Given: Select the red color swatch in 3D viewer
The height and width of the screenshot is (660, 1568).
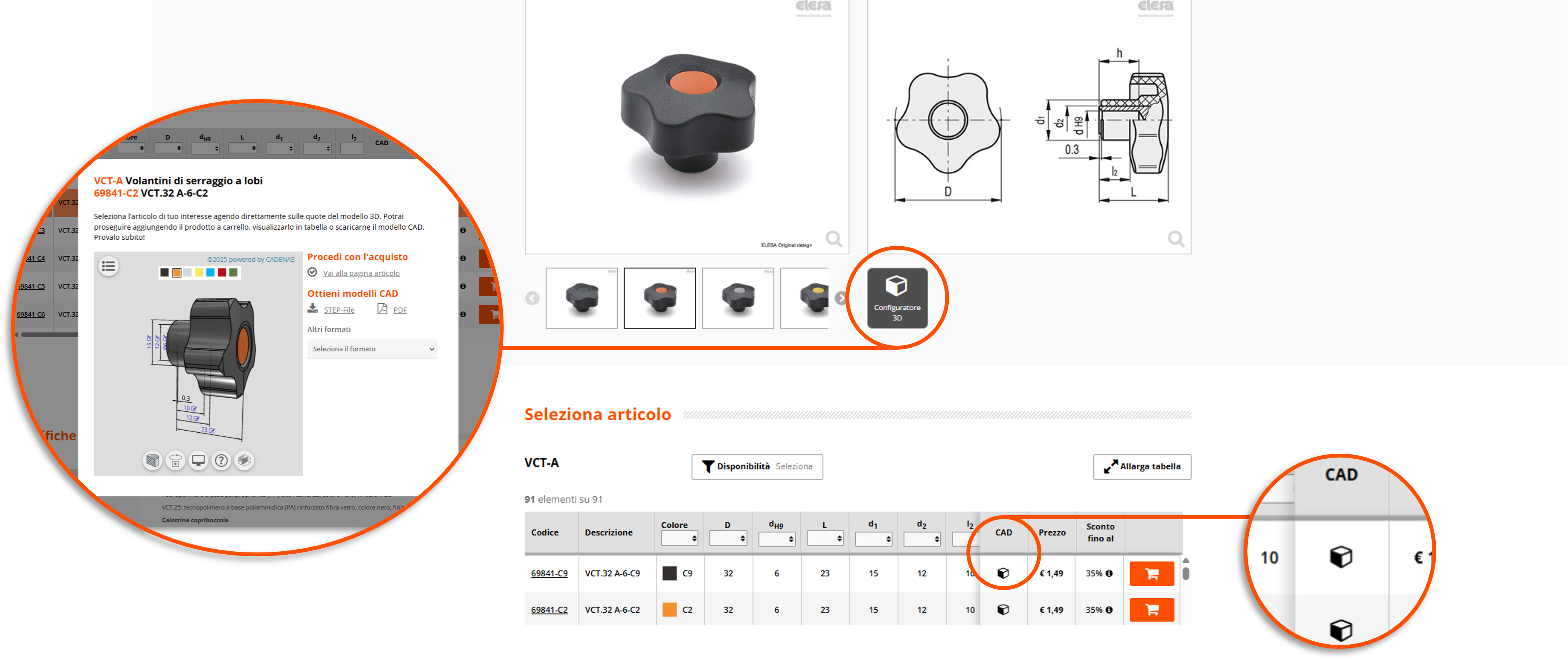Looking at the screenshot, I should pos(222,272).
